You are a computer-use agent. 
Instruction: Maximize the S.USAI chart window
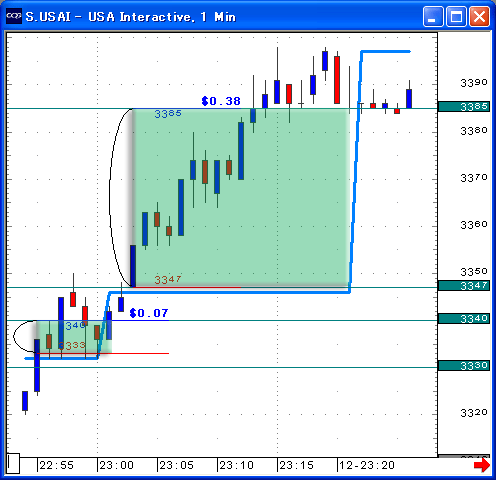point(456,16)
